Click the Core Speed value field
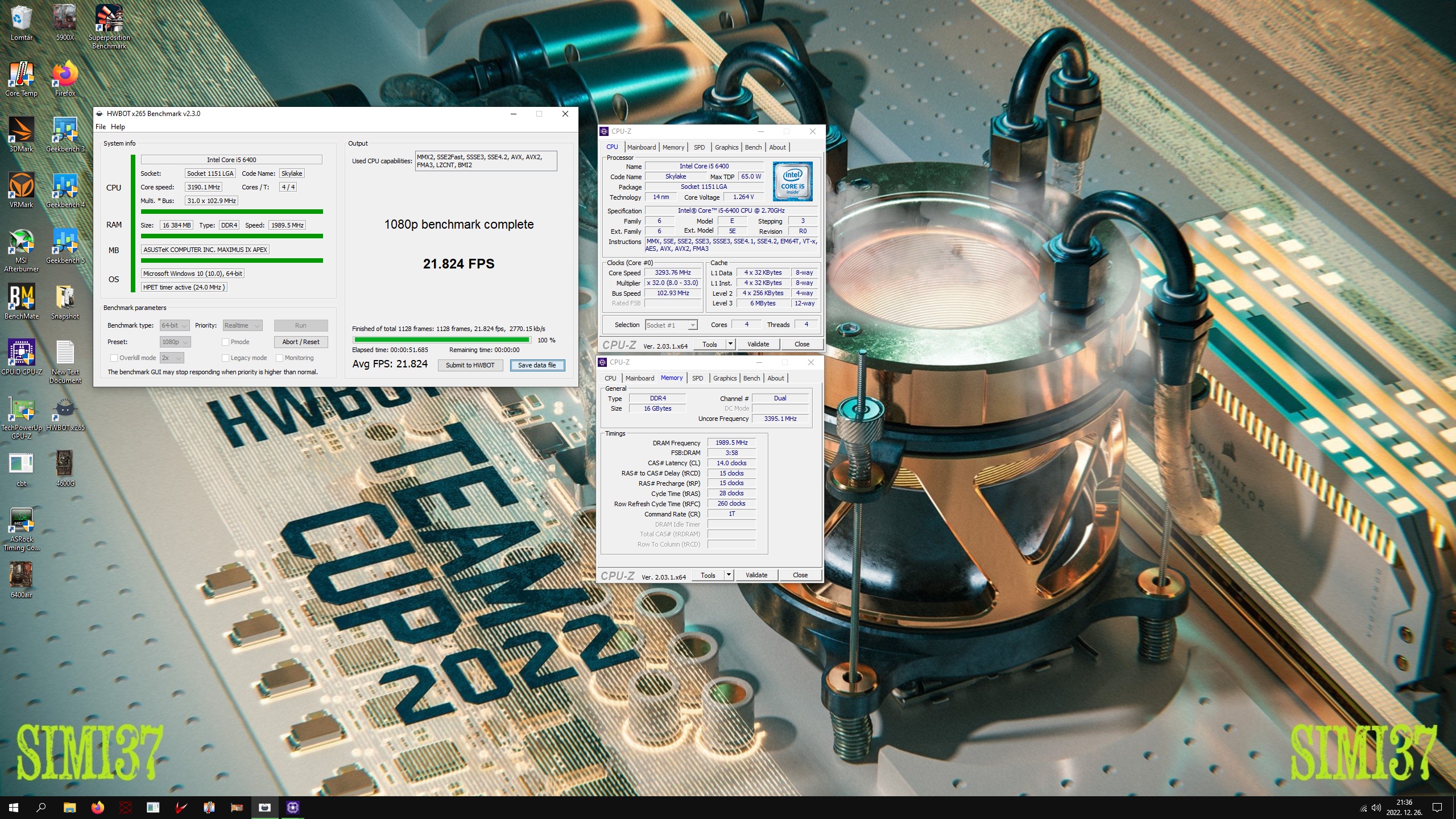The width and height of the screenshot is (1456, 819). pos(672,272)
